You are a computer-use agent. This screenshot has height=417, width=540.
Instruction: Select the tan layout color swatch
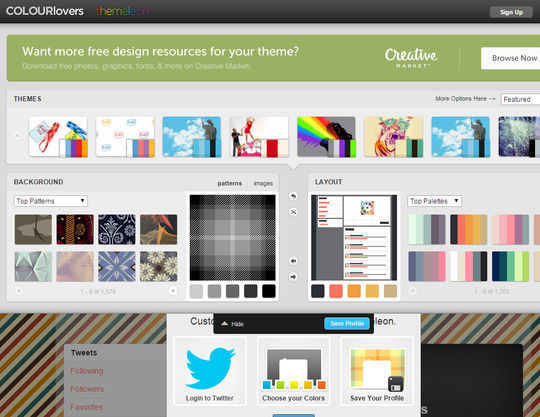pyautogui.click(x=390, y=291)
